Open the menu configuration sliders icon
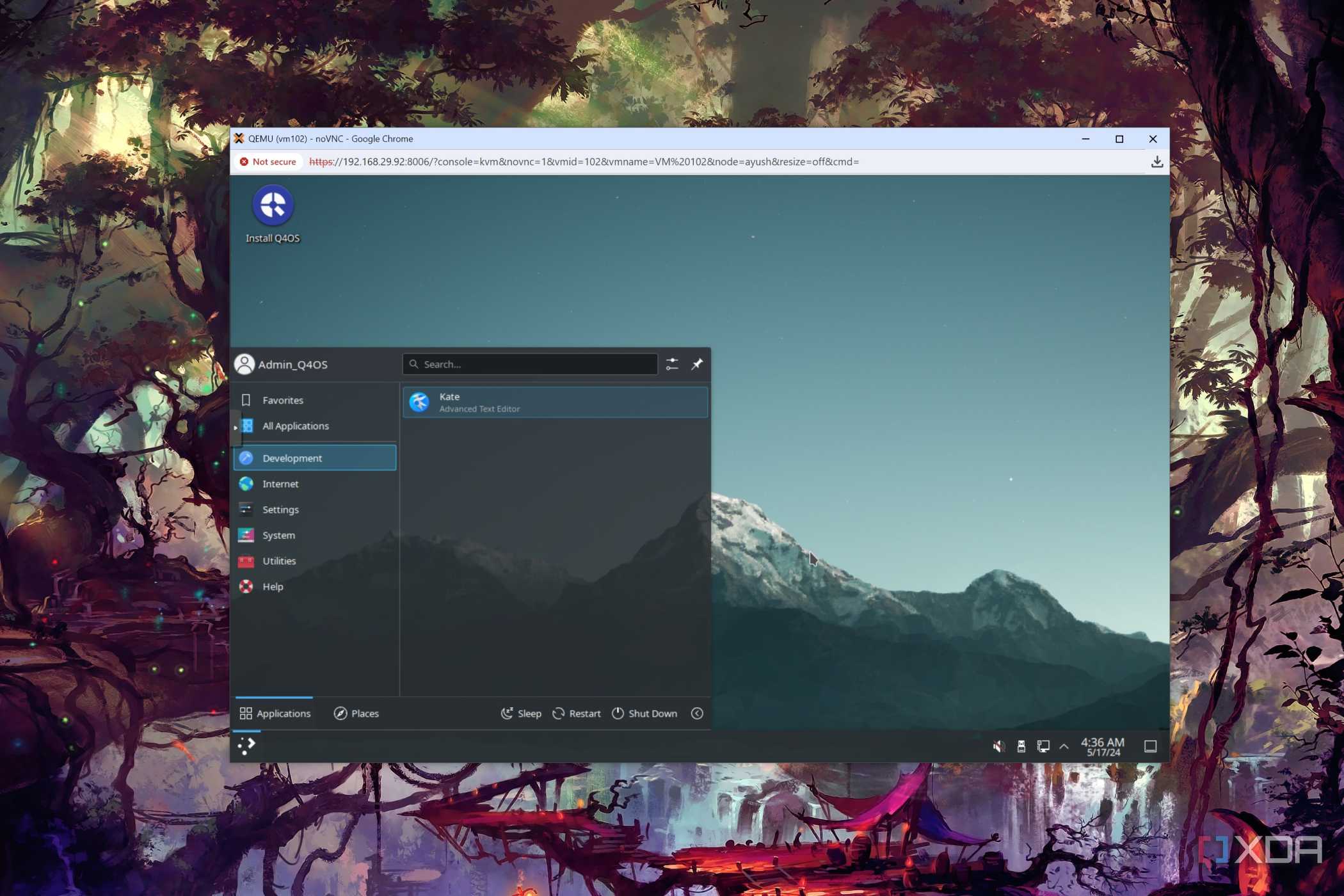This screenshot has height=896, width=1344. [x=671, y=364]
